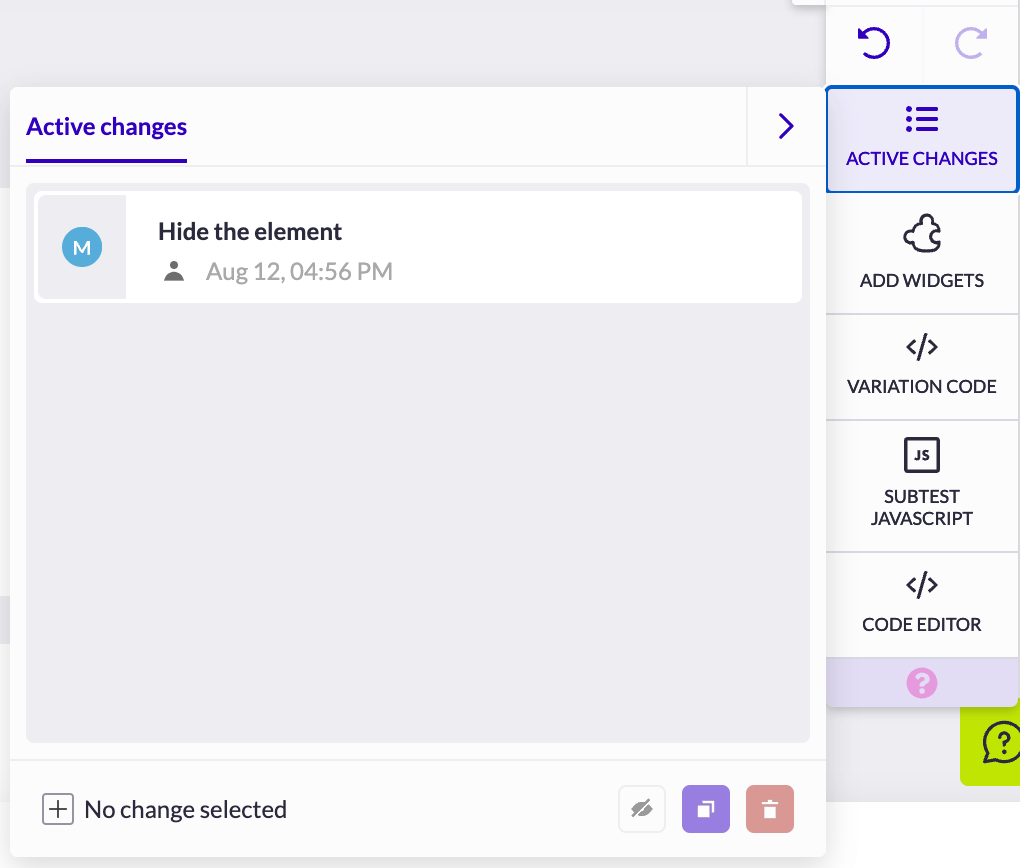Viewport: 1020px width, 868px height.
Task: Collapse the panel with the right chevron
Action: 786,126
